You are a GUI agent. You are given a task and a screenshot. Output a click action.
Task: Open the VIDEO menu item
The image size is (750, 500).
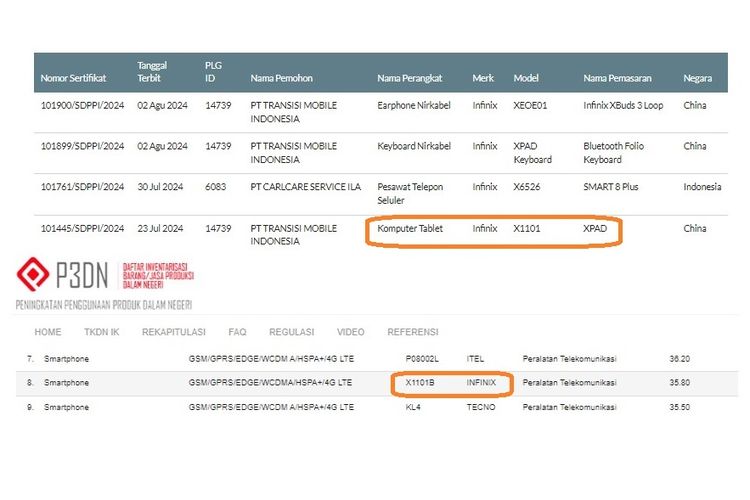(x=350, y=332)
